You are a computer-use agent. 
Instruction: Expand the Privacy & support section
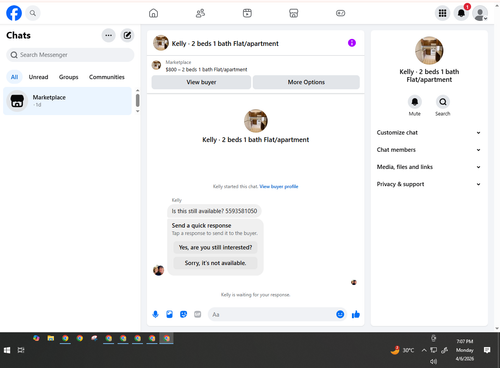click(x=429, y=184)
